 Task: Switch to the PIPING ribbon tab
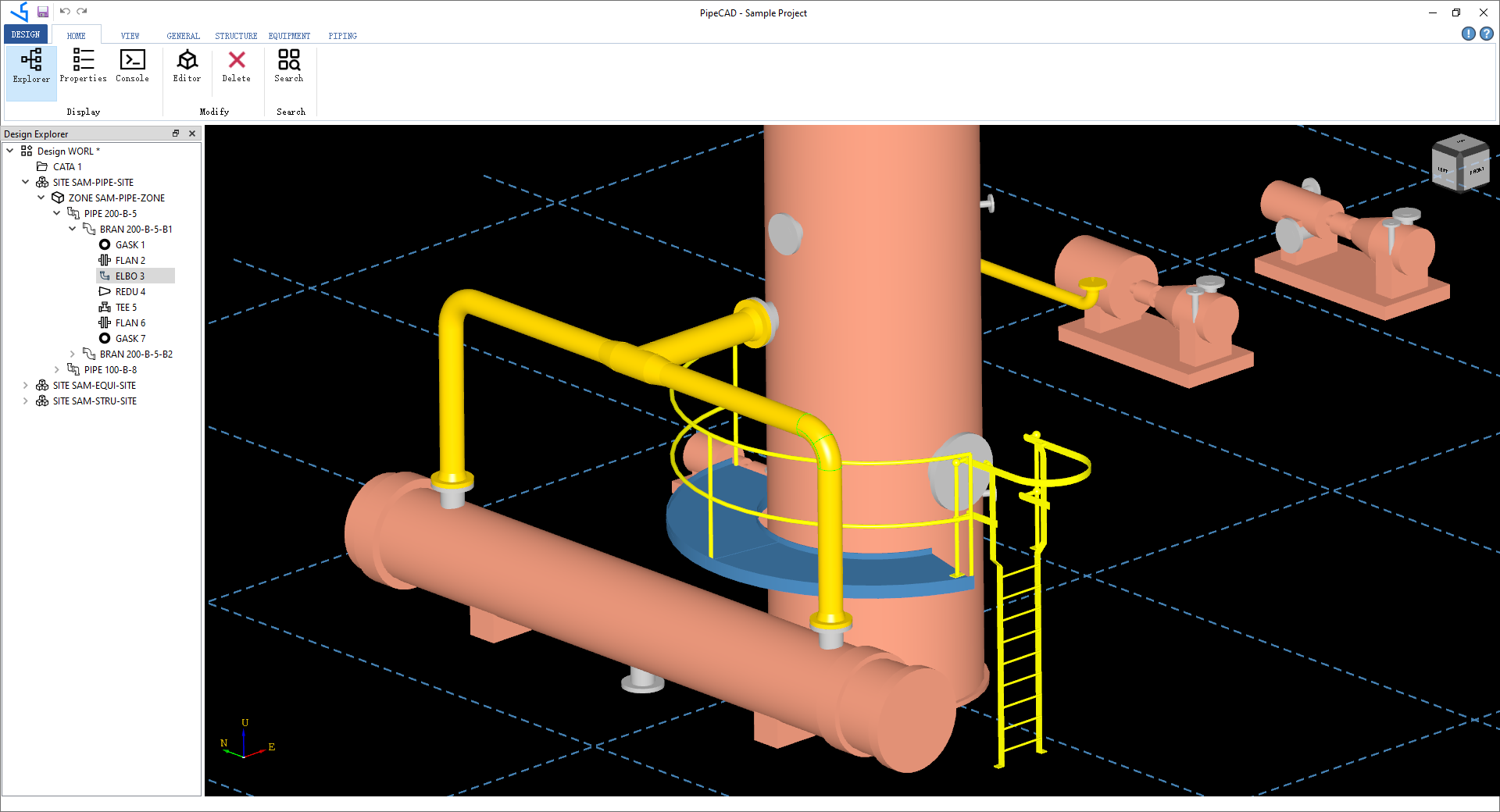[x=342, y=36]
